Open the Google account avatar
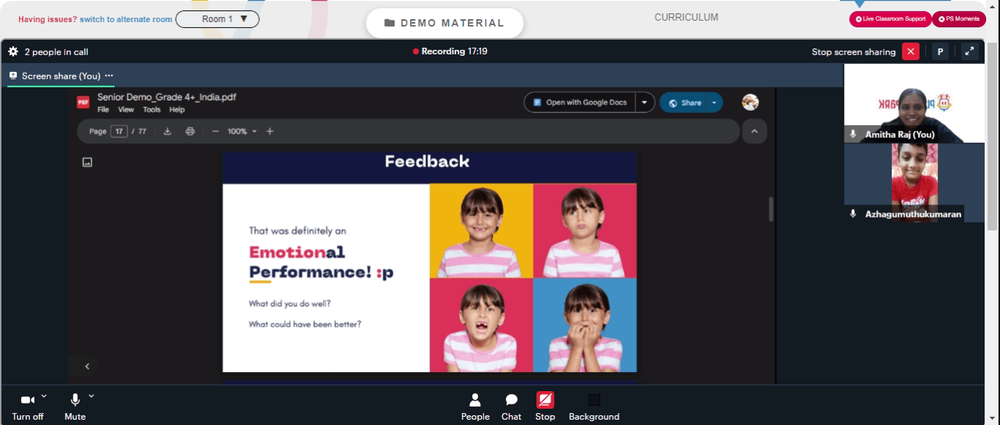Image resolution: width=1000 pixels, height=425 pixels. 751,102
